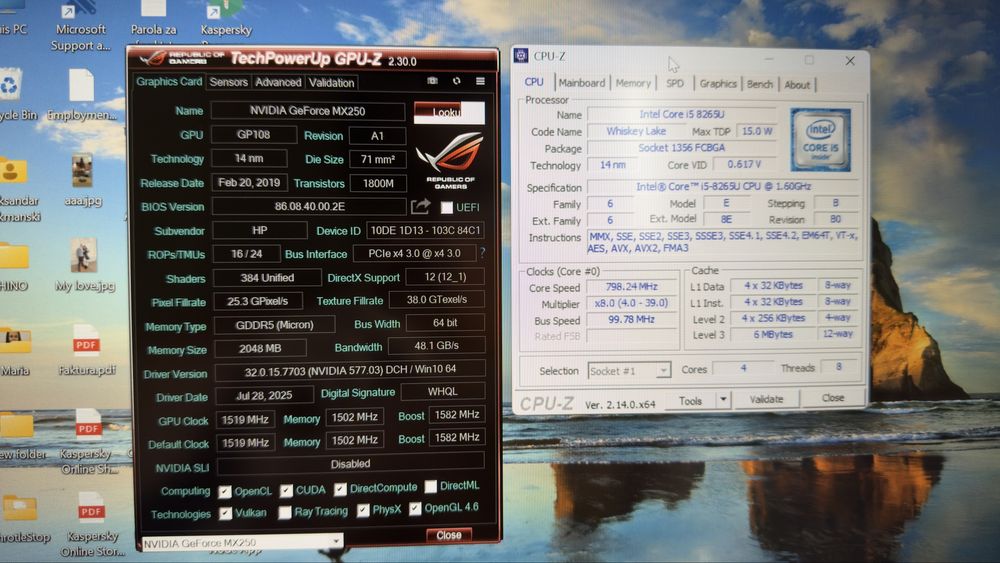Open the Parola za desktop file
The height and width of the screenshot is (563, 1000).
point(154,19)
